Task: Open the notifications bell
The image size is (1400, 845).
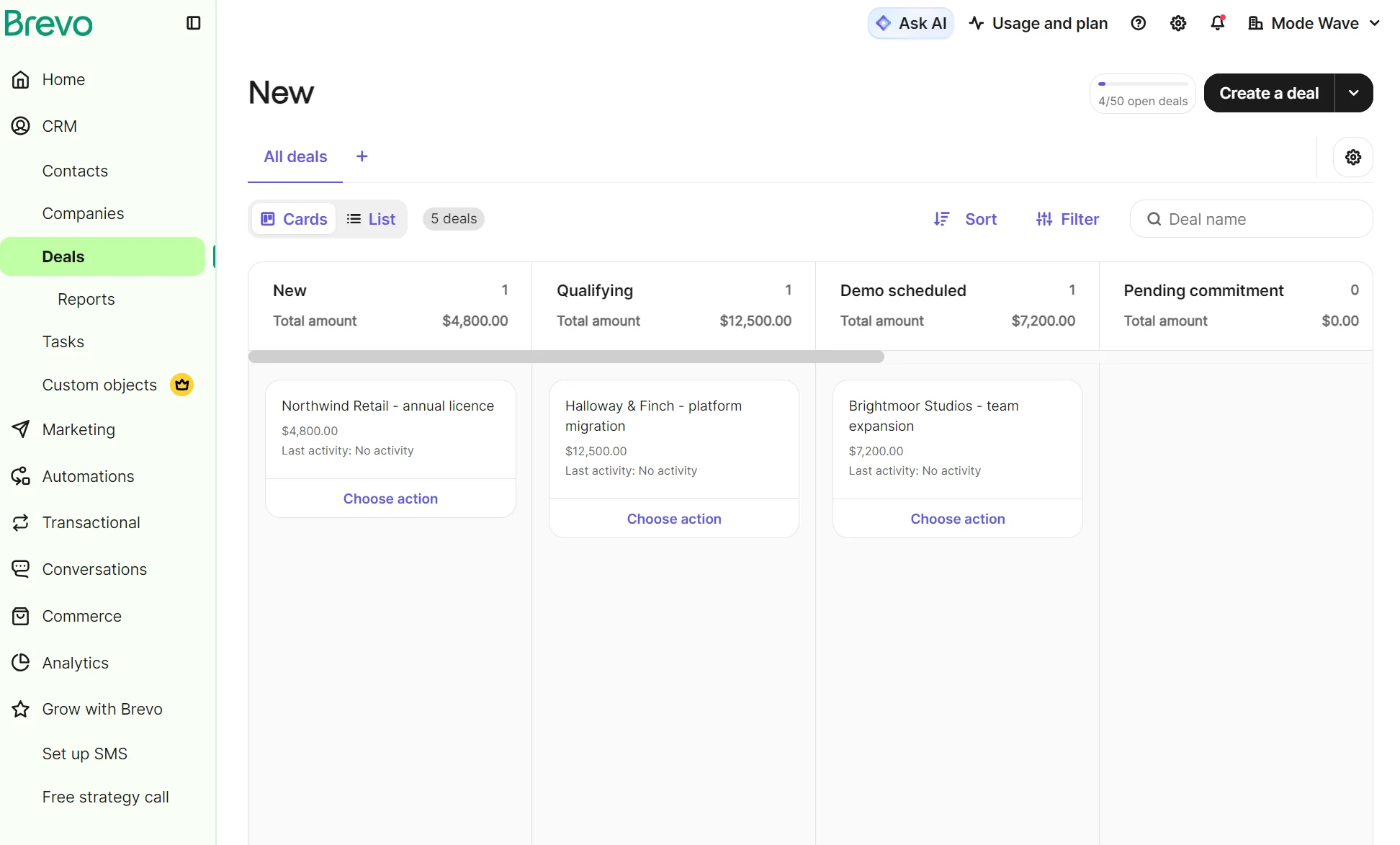Action: 1218,23
